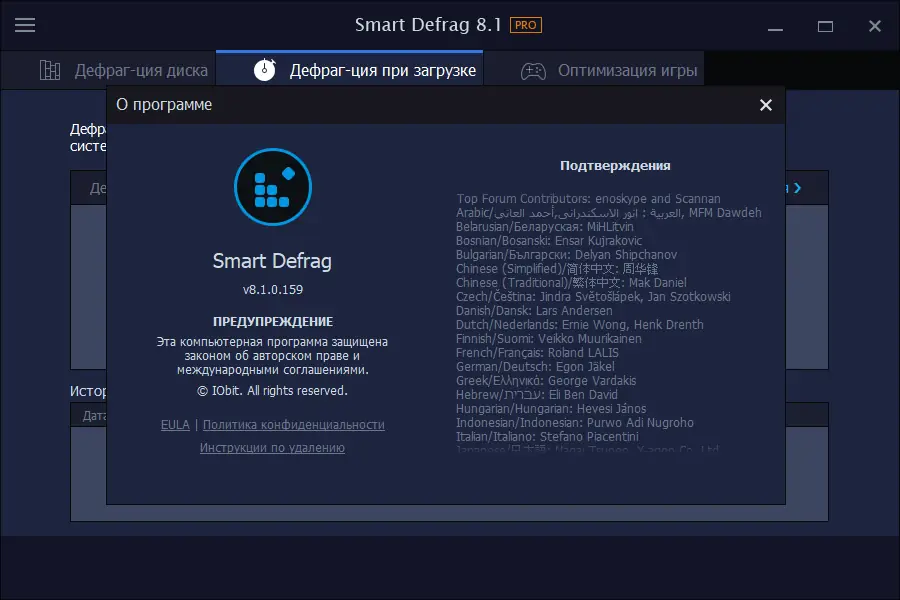This screenshot has height=600, width=900.
Task: Click the Indonesian: Purwo Adi Nugroho line
Action: pos(575,423)
